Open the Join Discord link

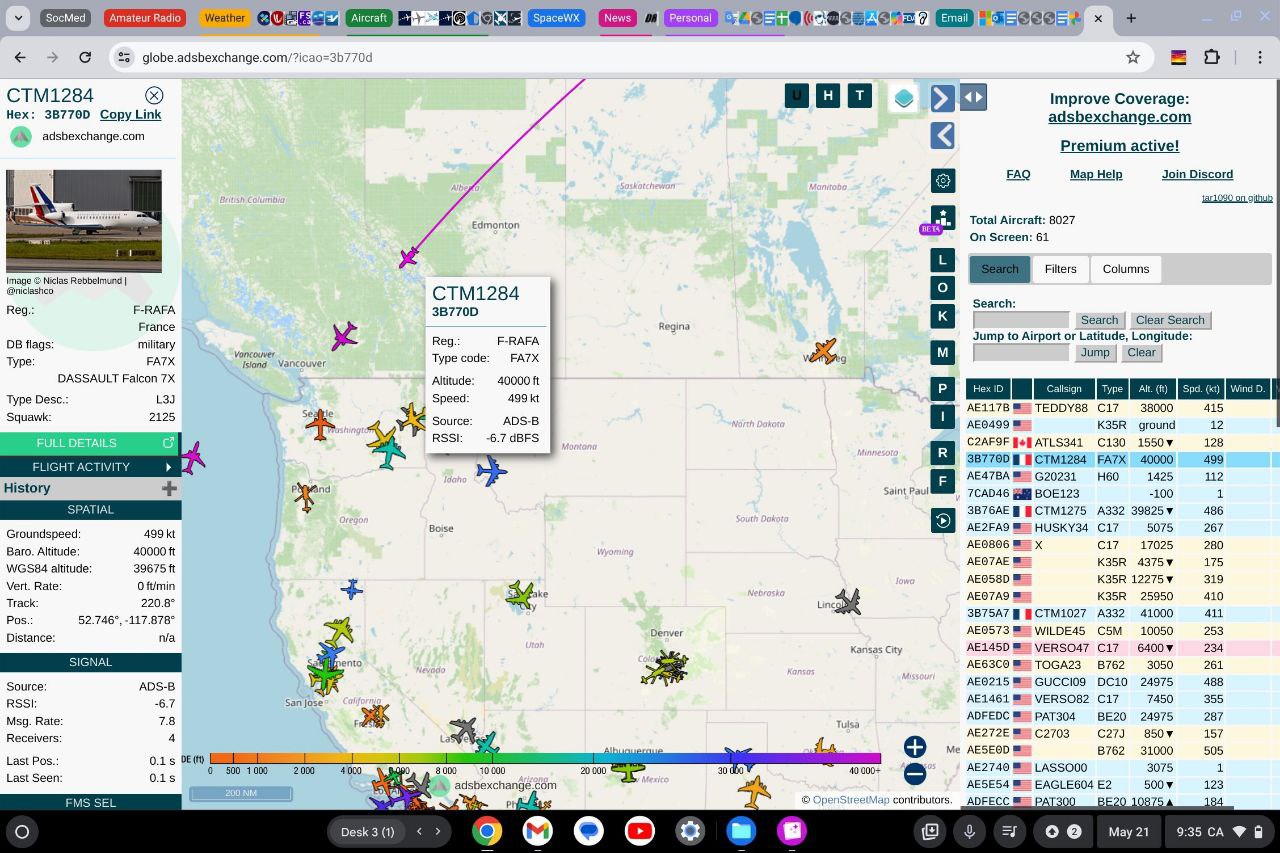[x=1197, y=174]
